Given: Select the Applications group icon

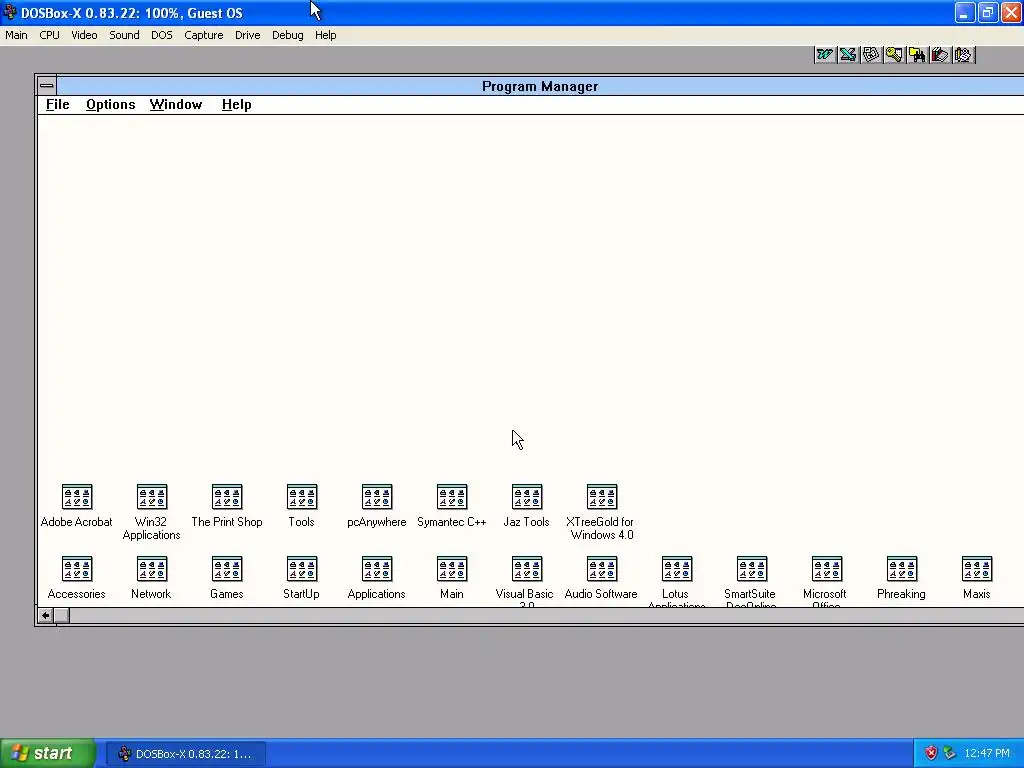Looking at the screenshot, I should [377, 569].
